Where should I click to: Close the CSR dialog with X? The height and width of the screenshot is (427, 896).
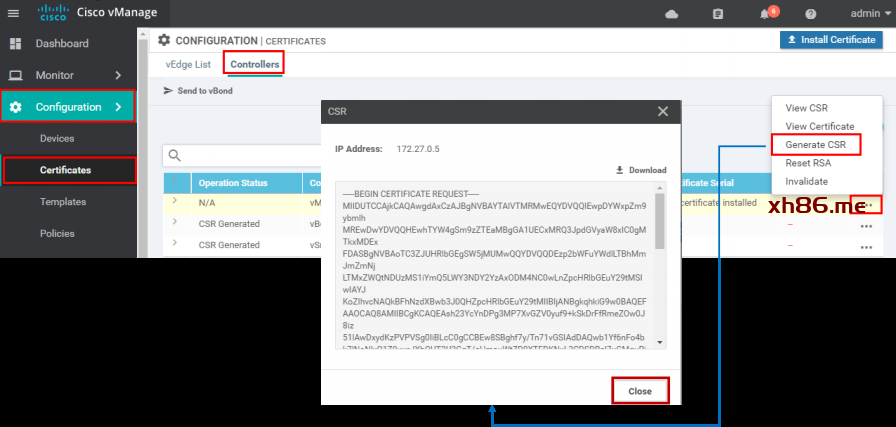[662, 112]
